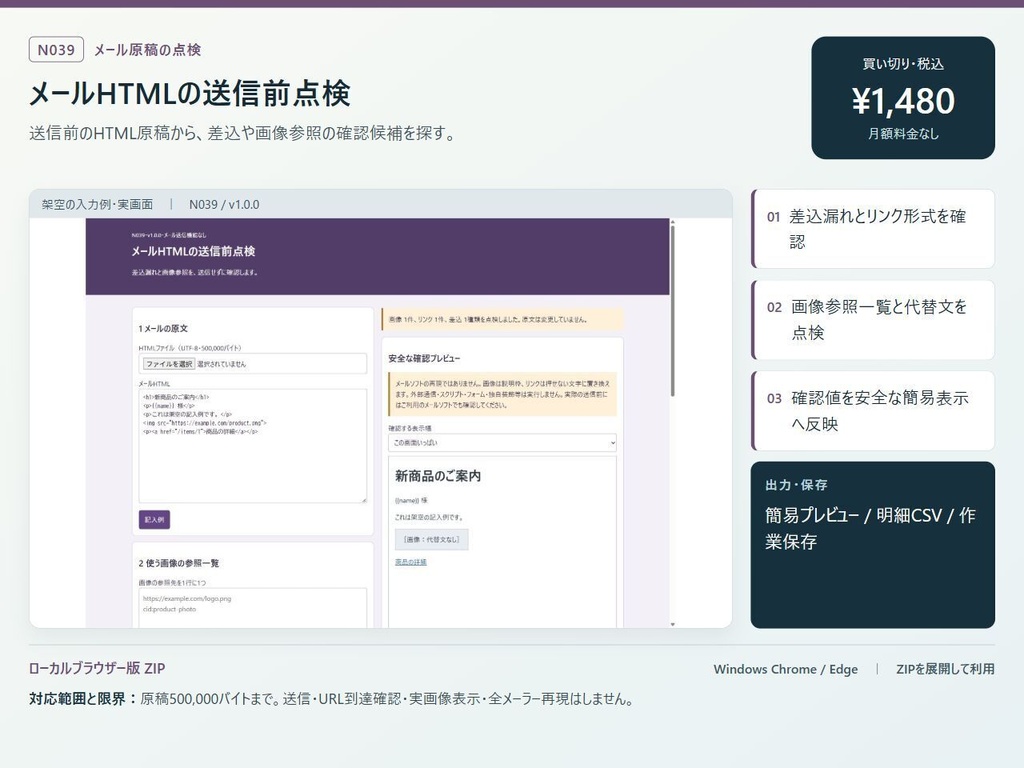Screen dimensions: 1024x768
Task: Click the large メールHTMLの送信前点検 page title
Action: (190, 93)
